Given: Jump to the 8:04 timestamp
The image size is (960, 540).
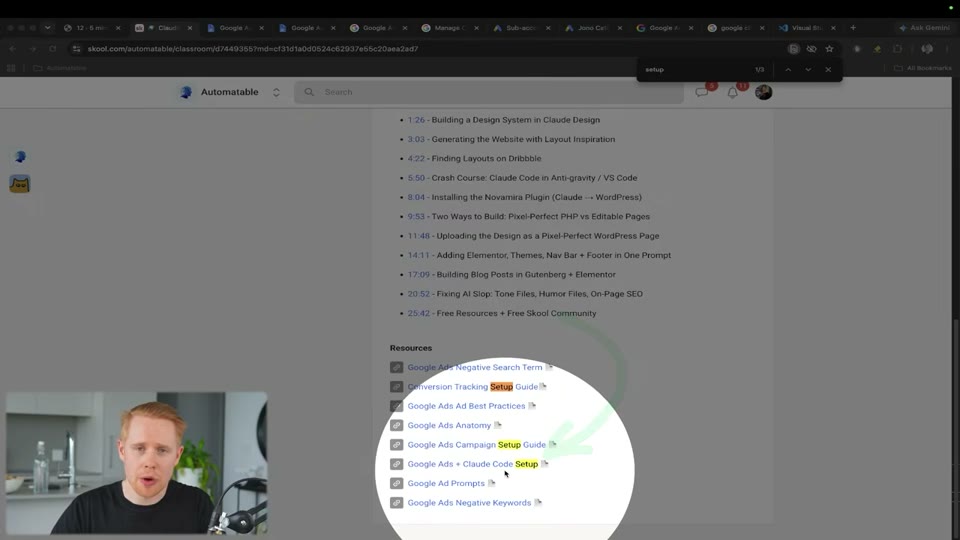Looking at the screenshot, I should [416, 197].
